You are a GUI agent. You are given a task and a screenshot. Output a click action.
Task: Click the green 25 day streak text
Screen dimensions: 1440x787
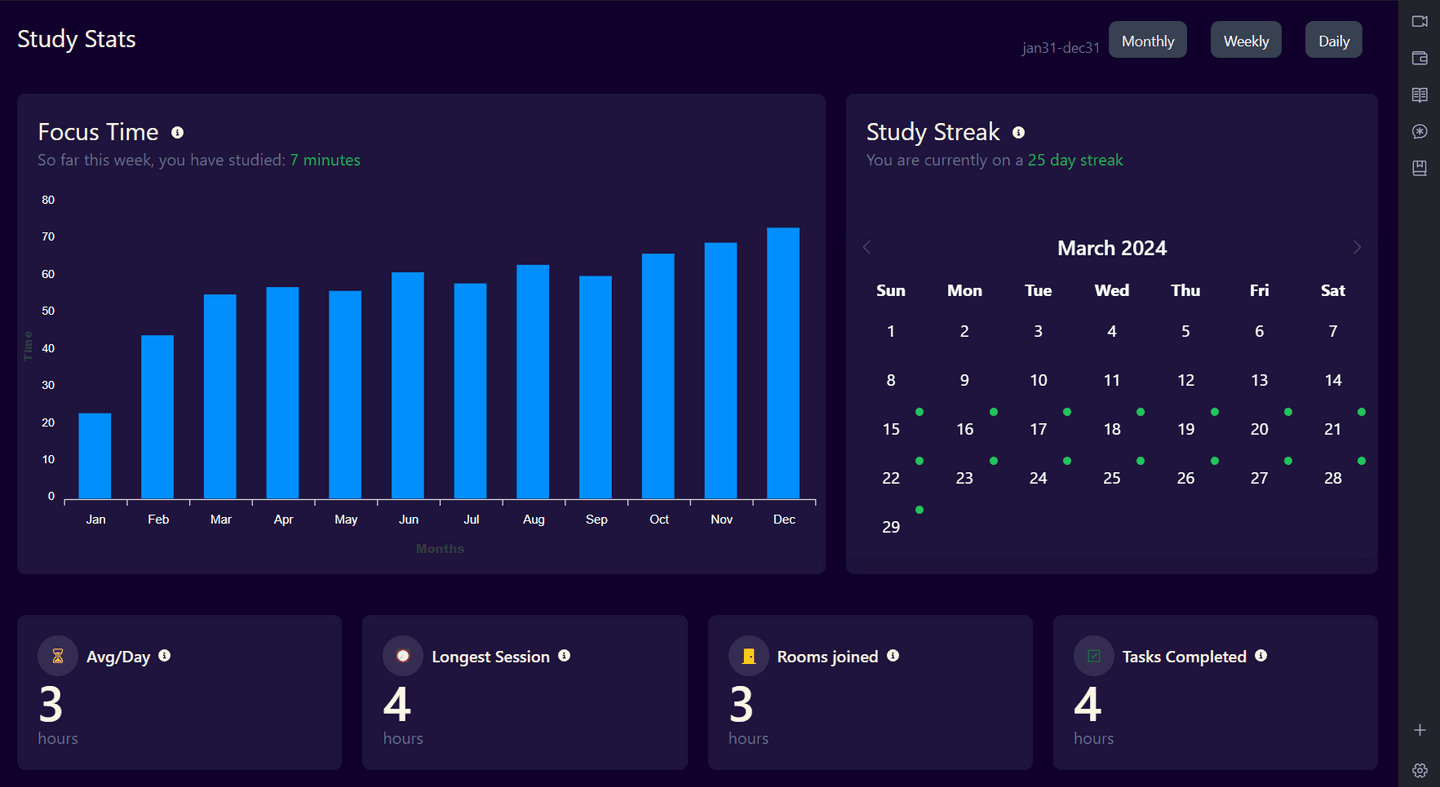1075,160
